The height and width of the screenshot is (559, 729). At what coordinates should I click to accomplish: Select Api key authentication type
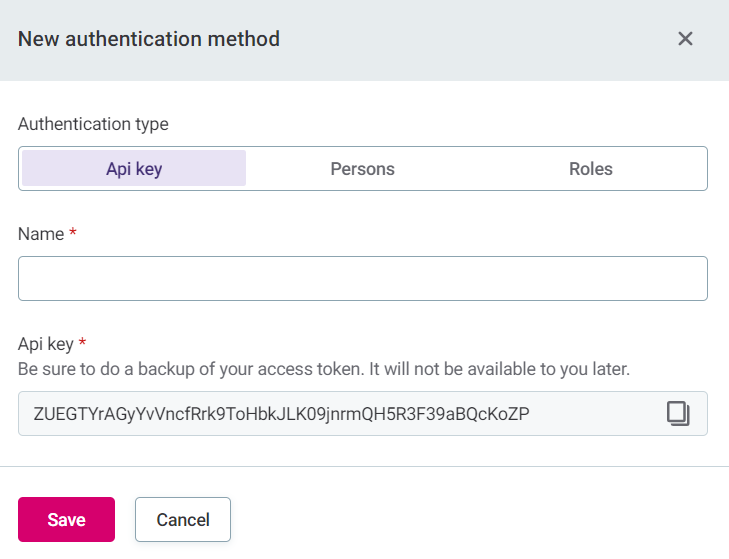point(134,169)
